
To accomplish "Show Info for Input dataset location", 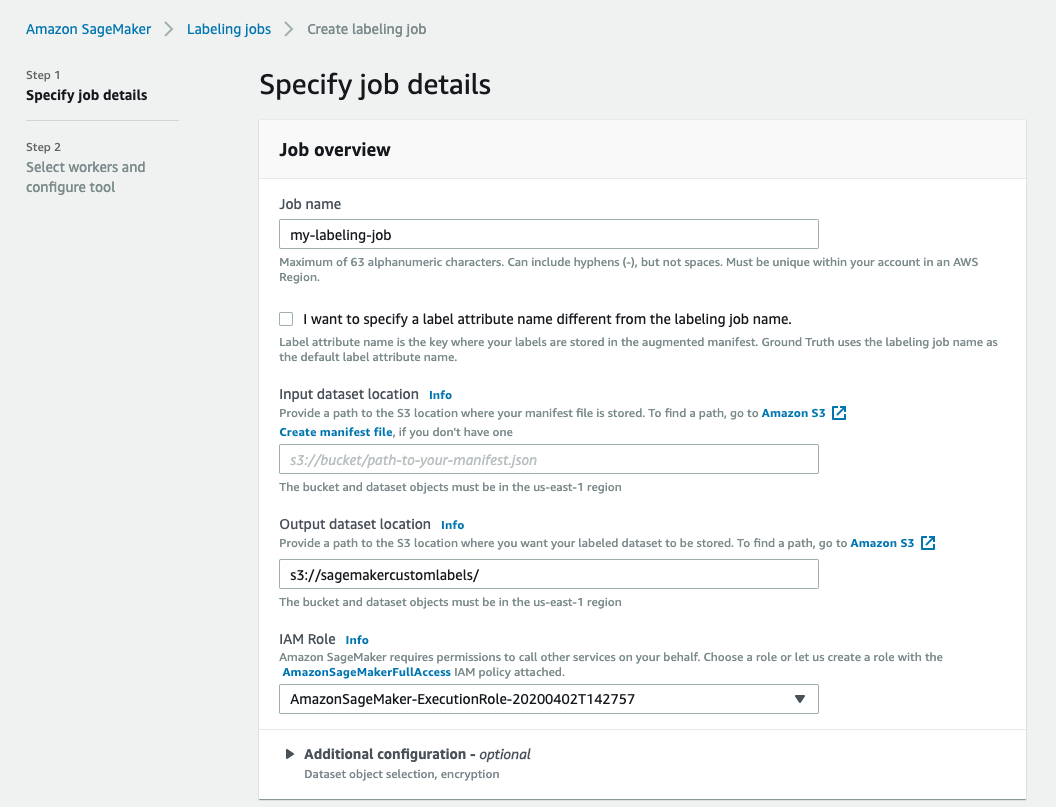I will click(x=440, y=395).
